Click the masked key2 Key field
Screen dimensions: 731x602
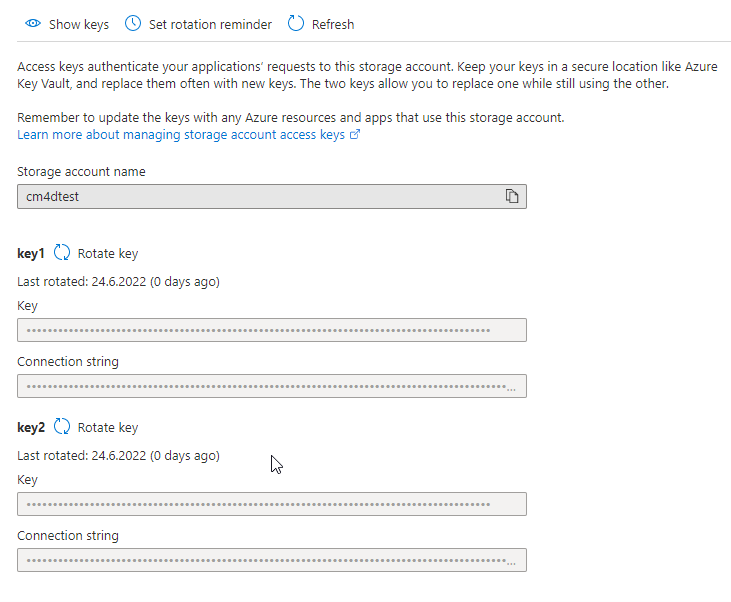[271, 504]
